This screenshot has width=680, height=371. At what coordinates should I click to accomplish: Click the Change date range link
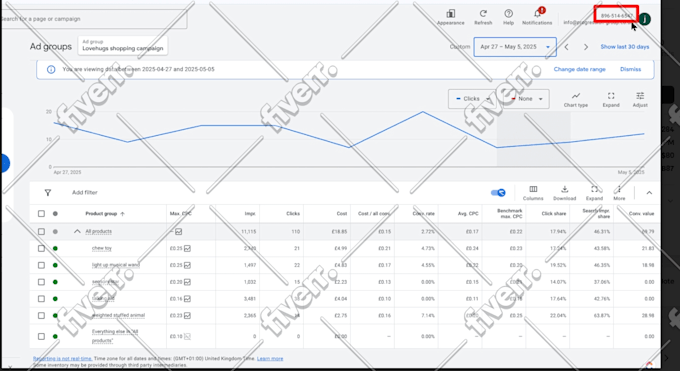coord(579,69)
